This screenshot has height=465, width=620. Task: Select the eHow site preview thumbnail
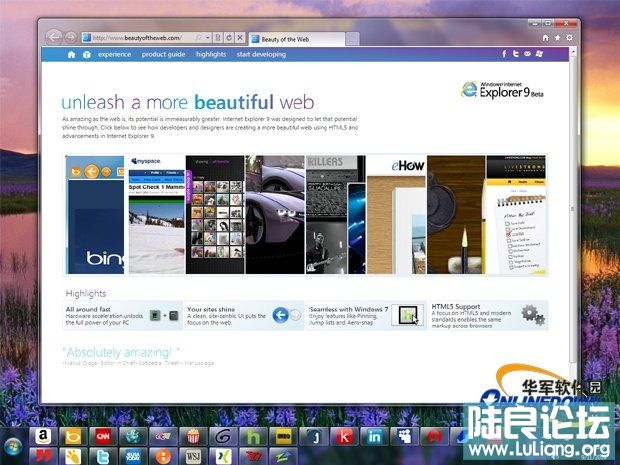coord(396,214)
